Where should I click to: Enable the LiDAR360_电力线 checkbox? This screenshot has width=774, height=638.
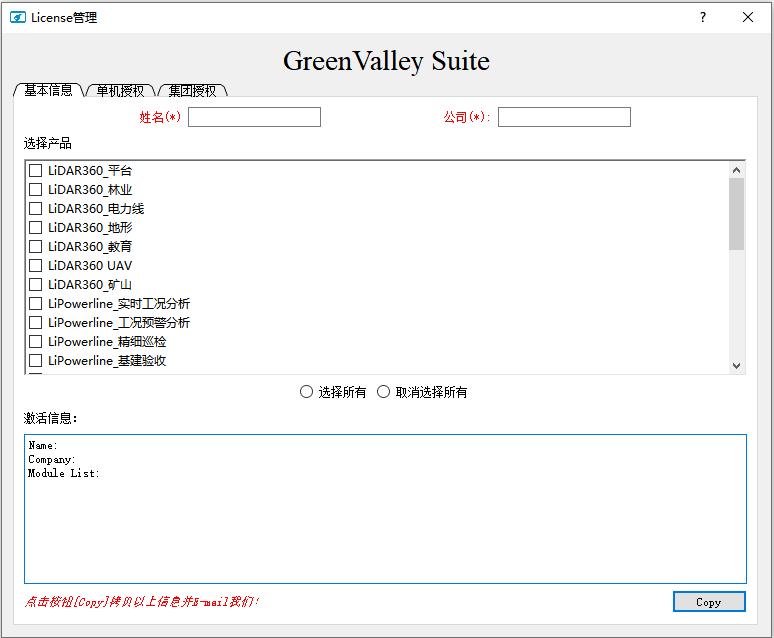pos(36,208)
